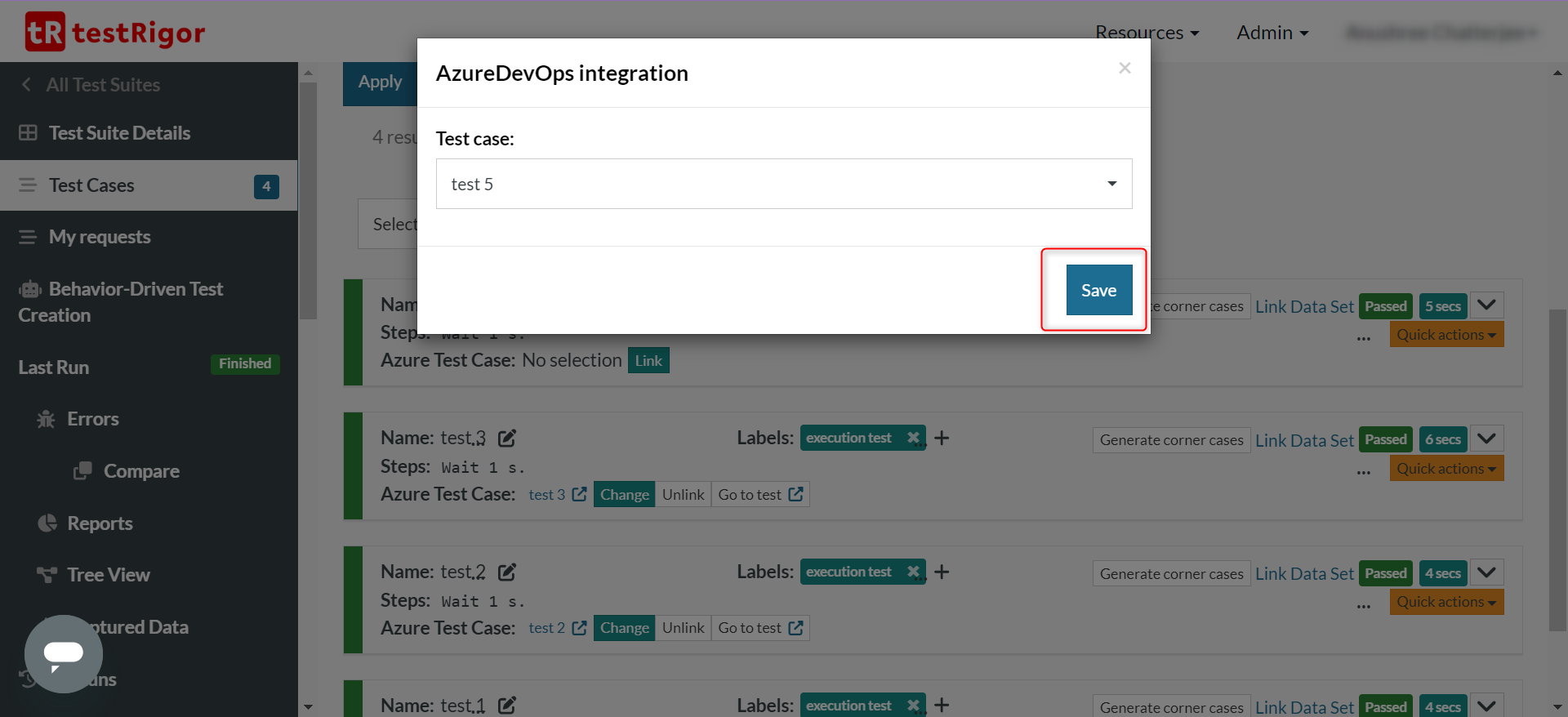This screenshot has width=1568, height=717.
Task: Click the edit icon next to test 3 name
Action: coord(507,439)
